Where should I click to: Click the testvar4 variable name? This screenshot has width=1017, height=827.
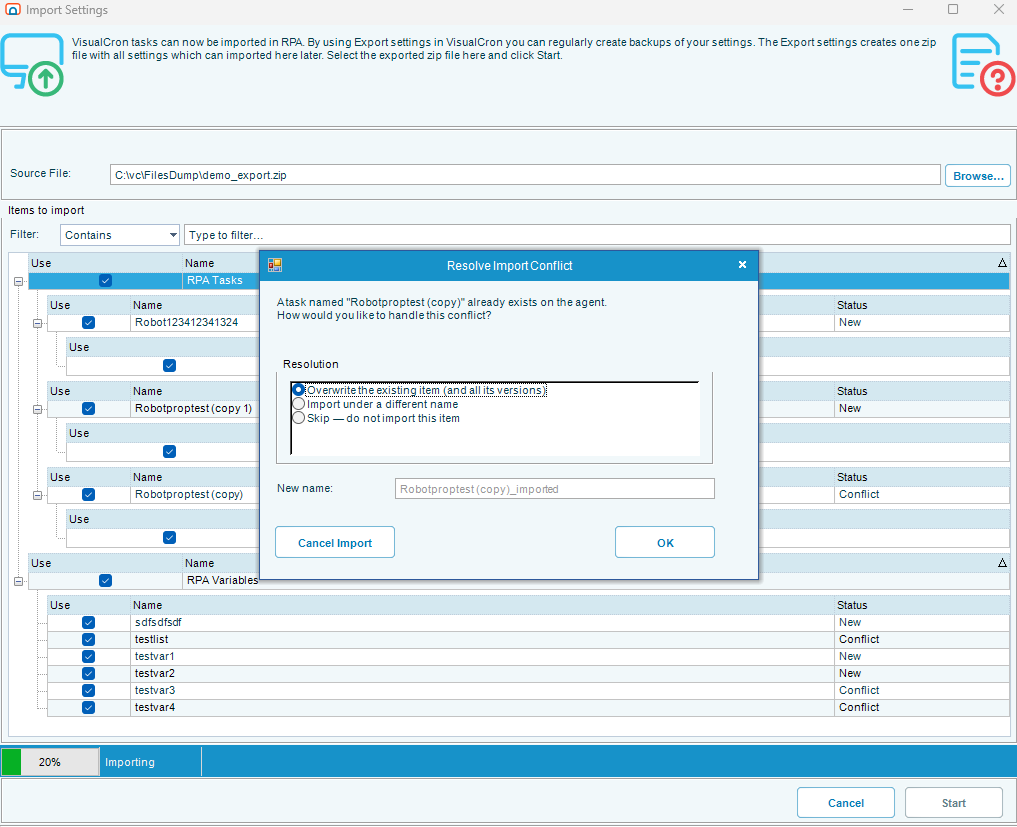[x=154, y=708]
